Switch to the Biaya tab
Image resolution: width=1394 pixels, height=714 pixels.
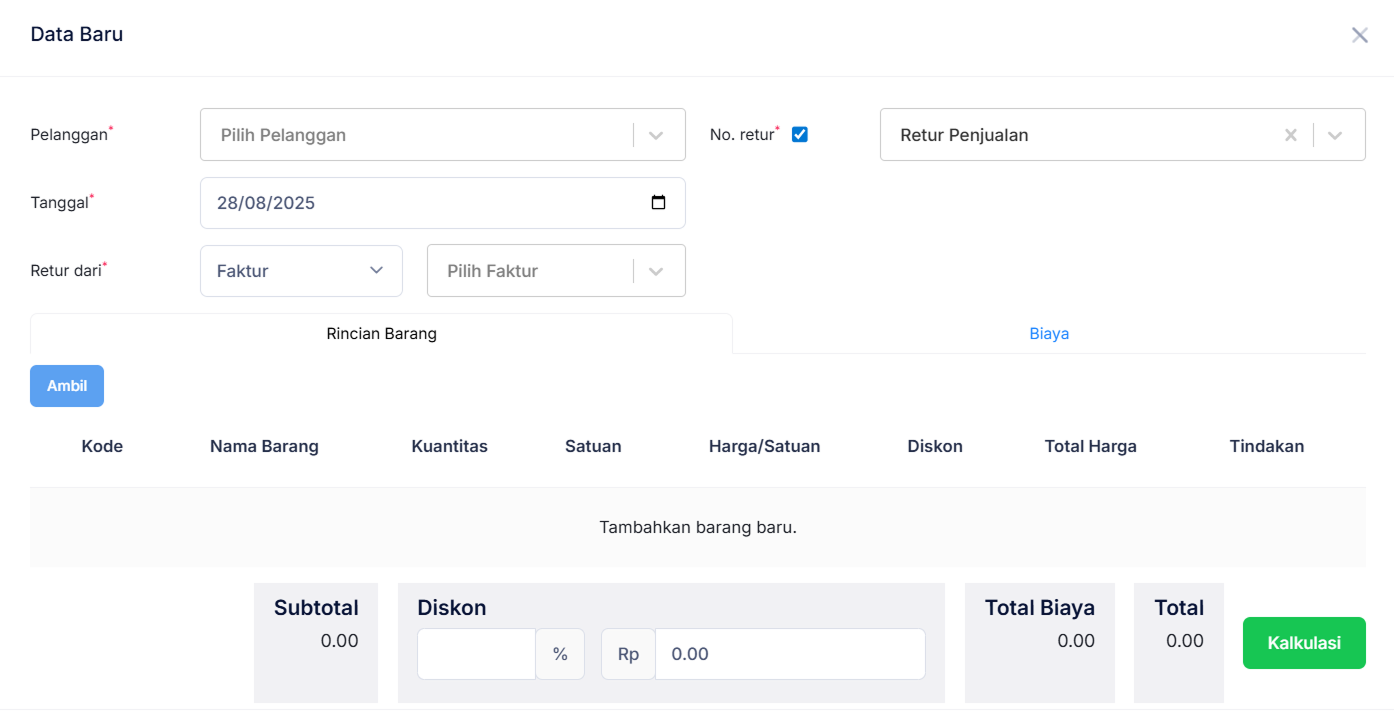click(1049, 334)
